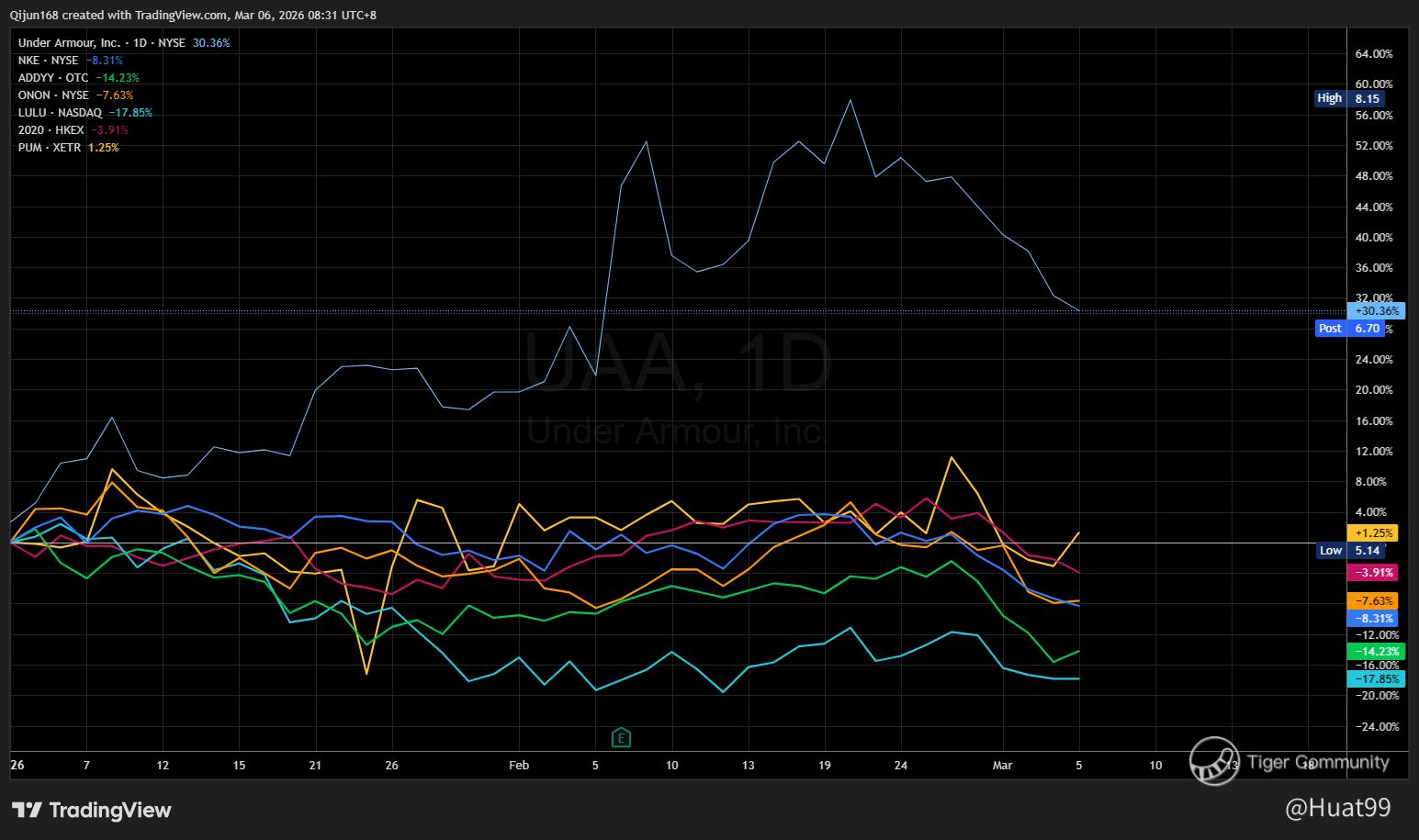Click 12.00% on the price scale
1419x840 pixels.
point(1374,452)
